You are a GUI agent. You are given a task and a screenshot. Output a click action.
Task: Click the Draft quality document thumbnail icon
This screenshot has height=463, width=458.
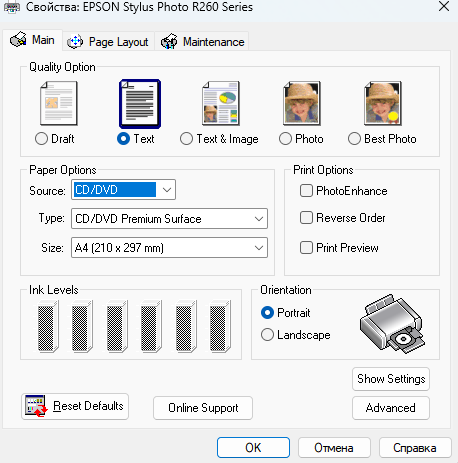click(x=59, y=103)
